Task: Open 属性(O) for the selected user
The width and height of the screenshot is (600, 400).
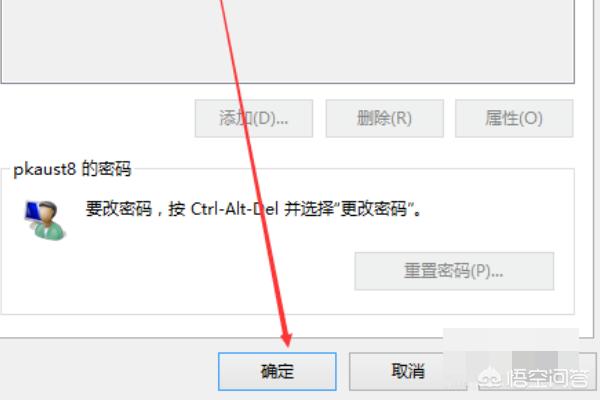Action: [514, 118]
